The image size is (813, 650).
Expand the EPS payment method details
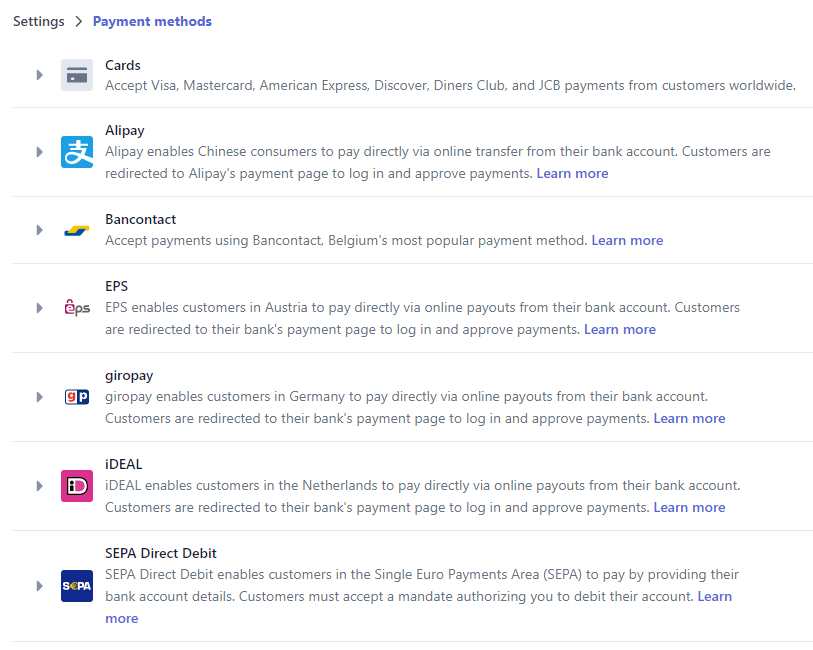[39, 307]
